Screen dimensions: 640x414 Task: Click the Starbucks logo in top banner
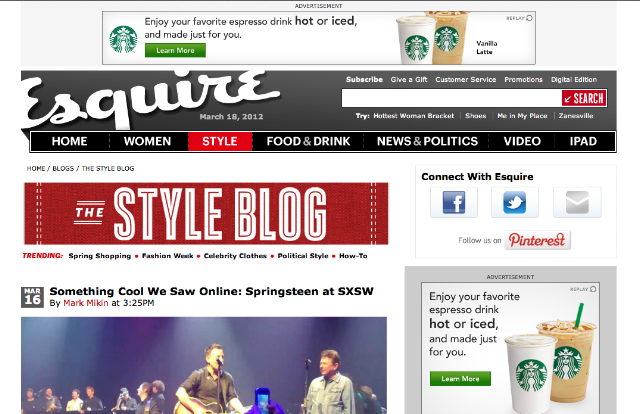coord(123,39)
